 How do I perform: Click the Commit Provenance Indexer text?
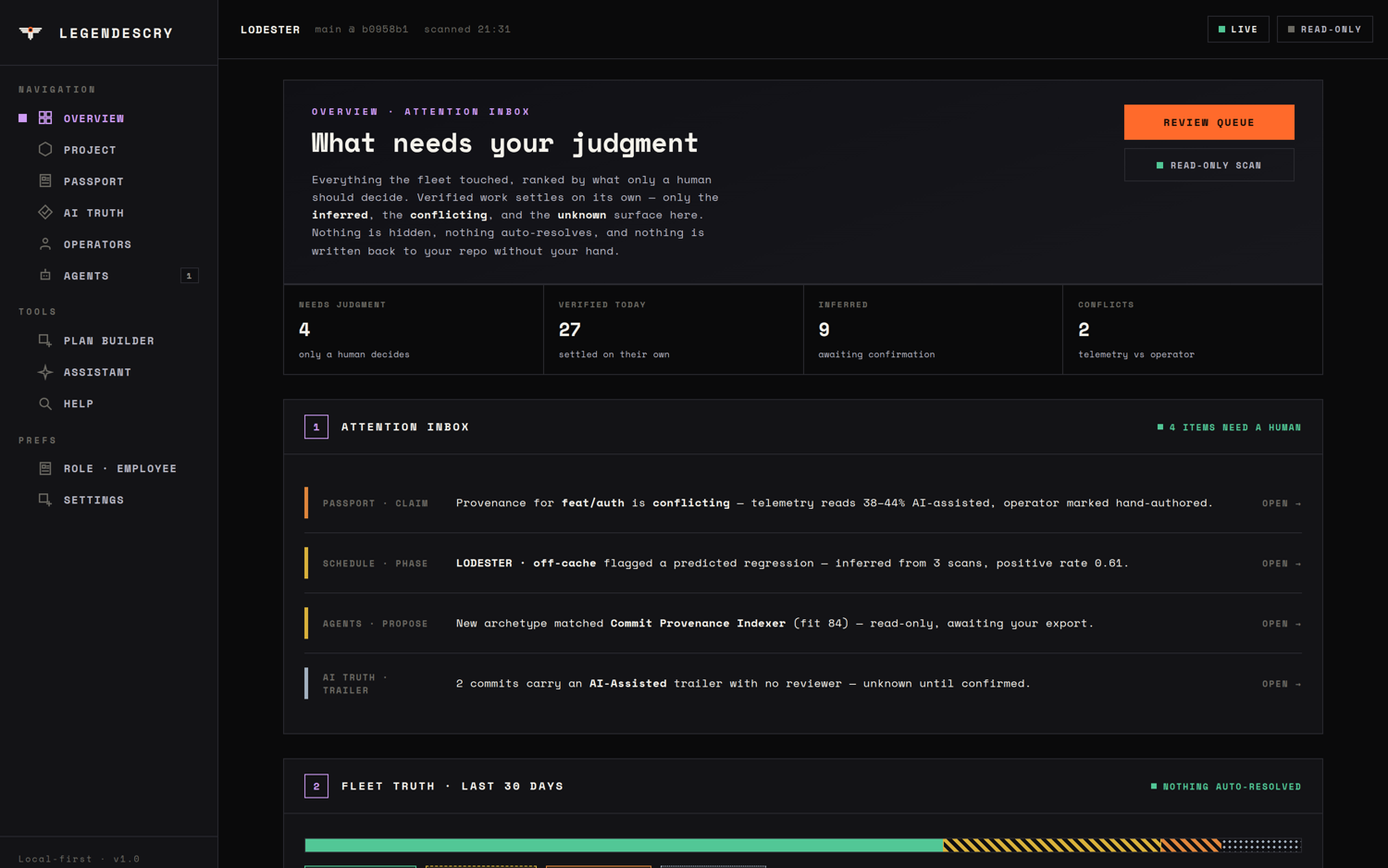coord(698,624)
